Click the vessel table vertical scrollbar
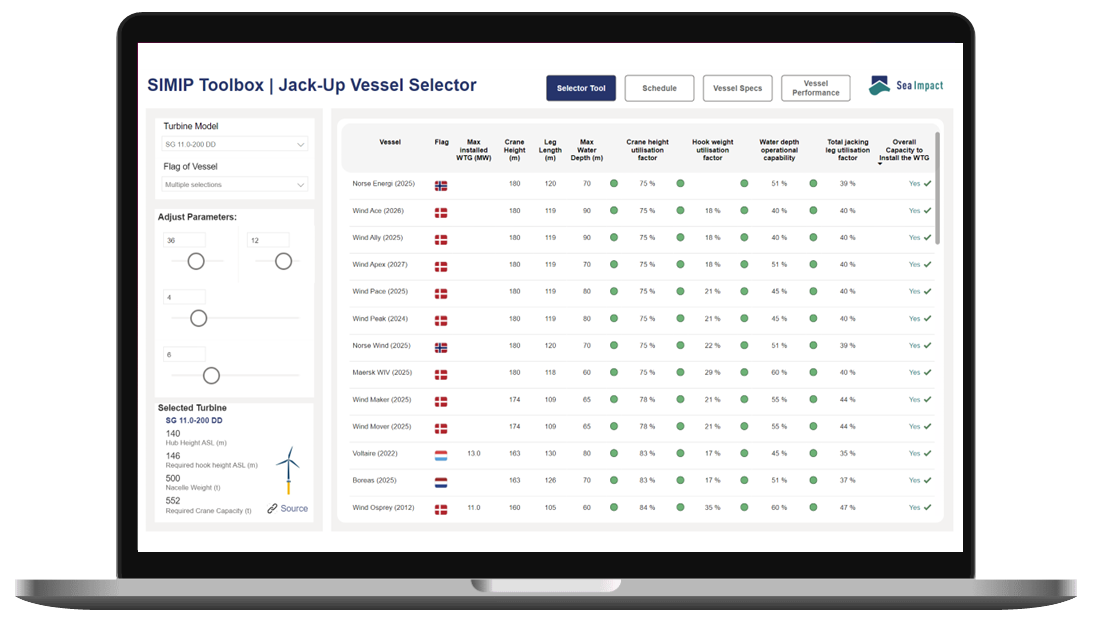This screenshot has width=1098, height=624. point(937,188)
